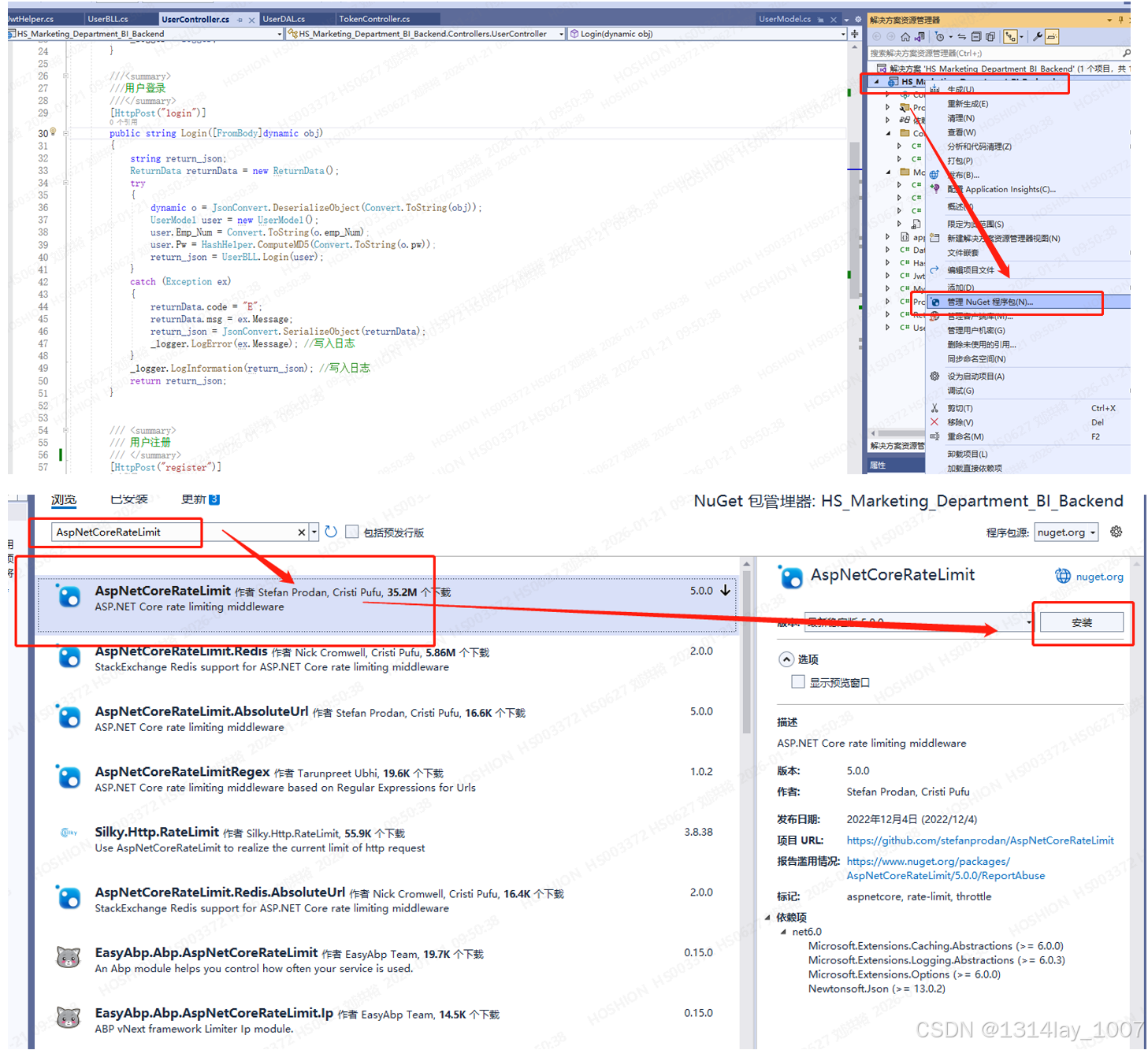This screenshot has height=1050, width=1148.
Task: Click the NuGet settings gear icon
Action: click(1116, 532)
